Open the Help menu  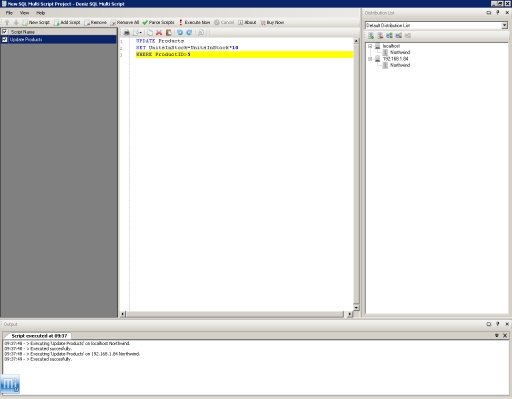40,13
